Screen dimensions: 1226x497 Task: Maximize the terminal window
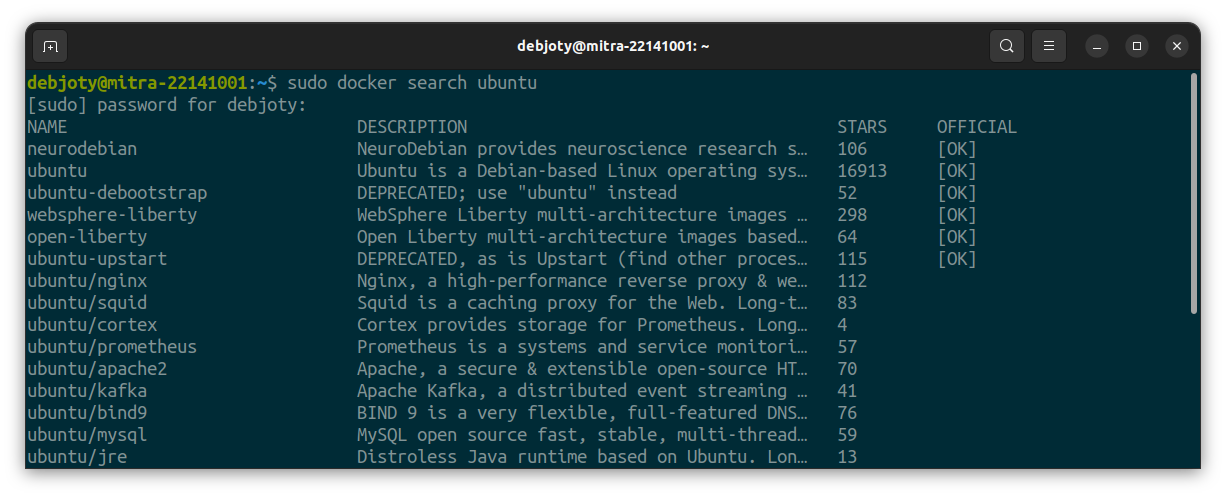pos(1137,46)
